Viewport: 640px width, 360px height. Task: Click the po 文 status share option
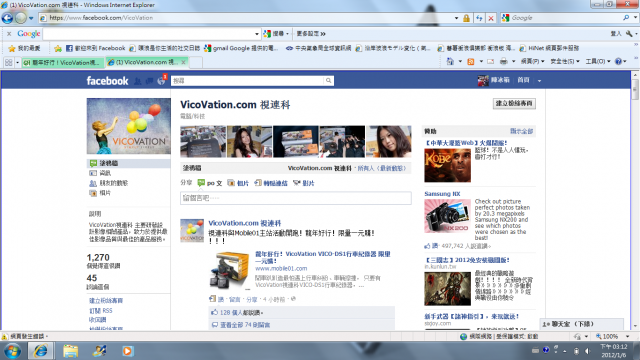(x=209, y=183)
